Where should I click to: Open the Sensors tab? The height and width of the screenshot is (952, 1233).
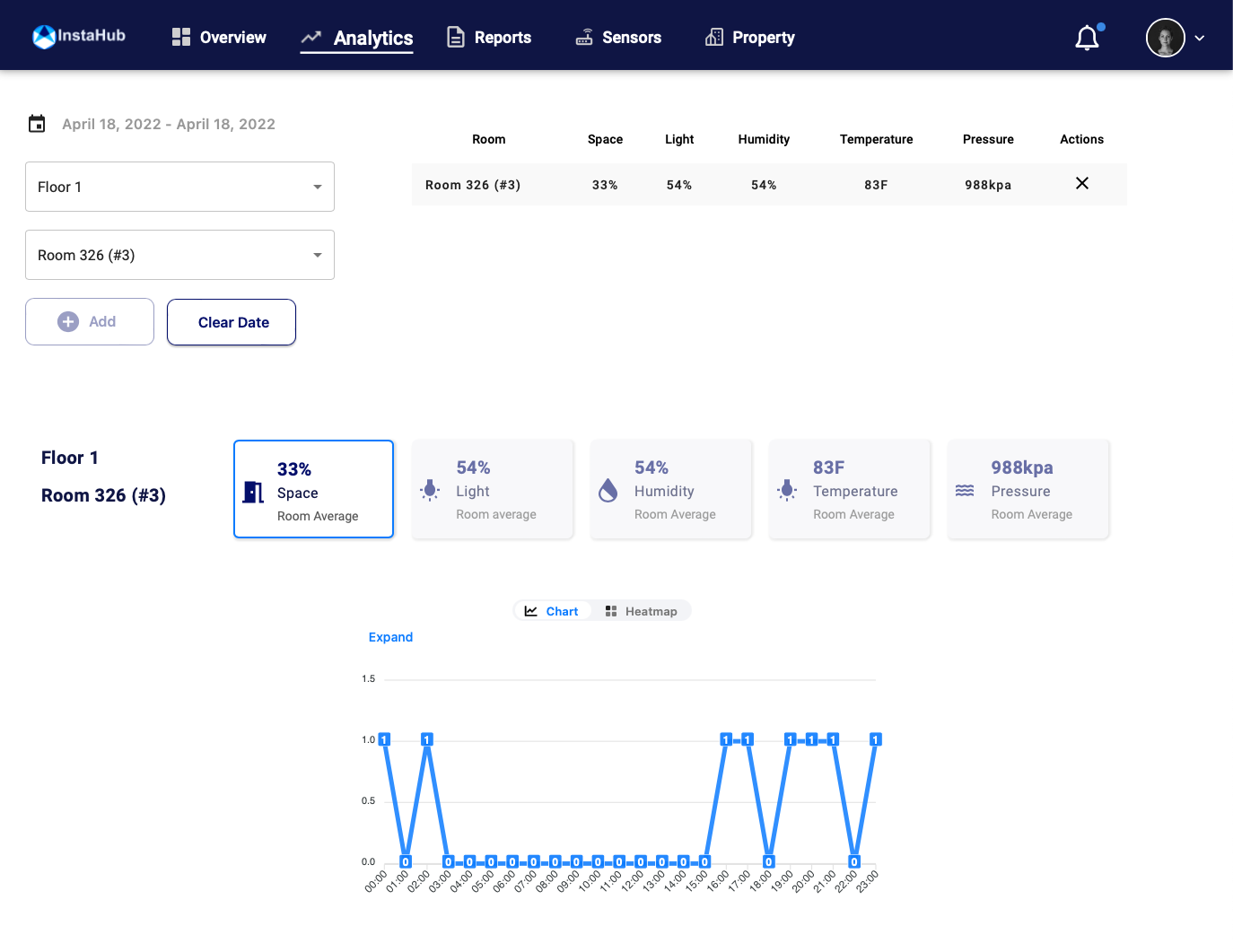[618, 38]
